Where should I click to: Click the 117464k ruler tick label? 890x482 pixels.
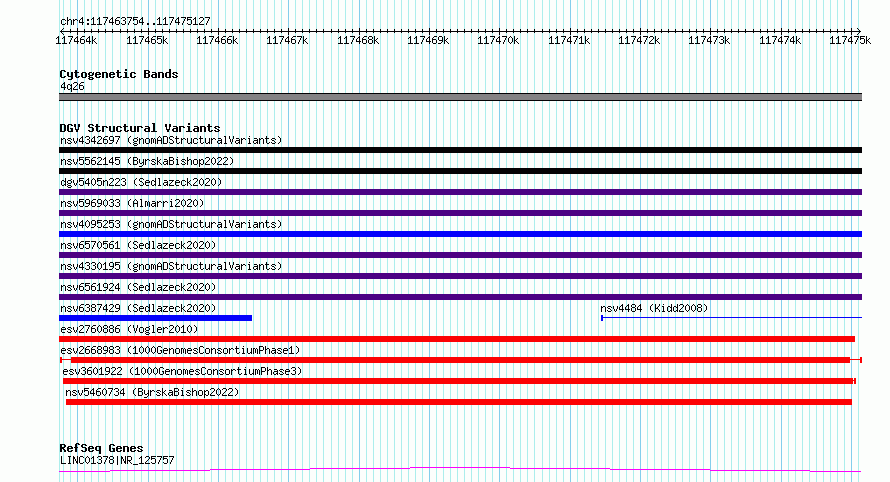[76, 40]
